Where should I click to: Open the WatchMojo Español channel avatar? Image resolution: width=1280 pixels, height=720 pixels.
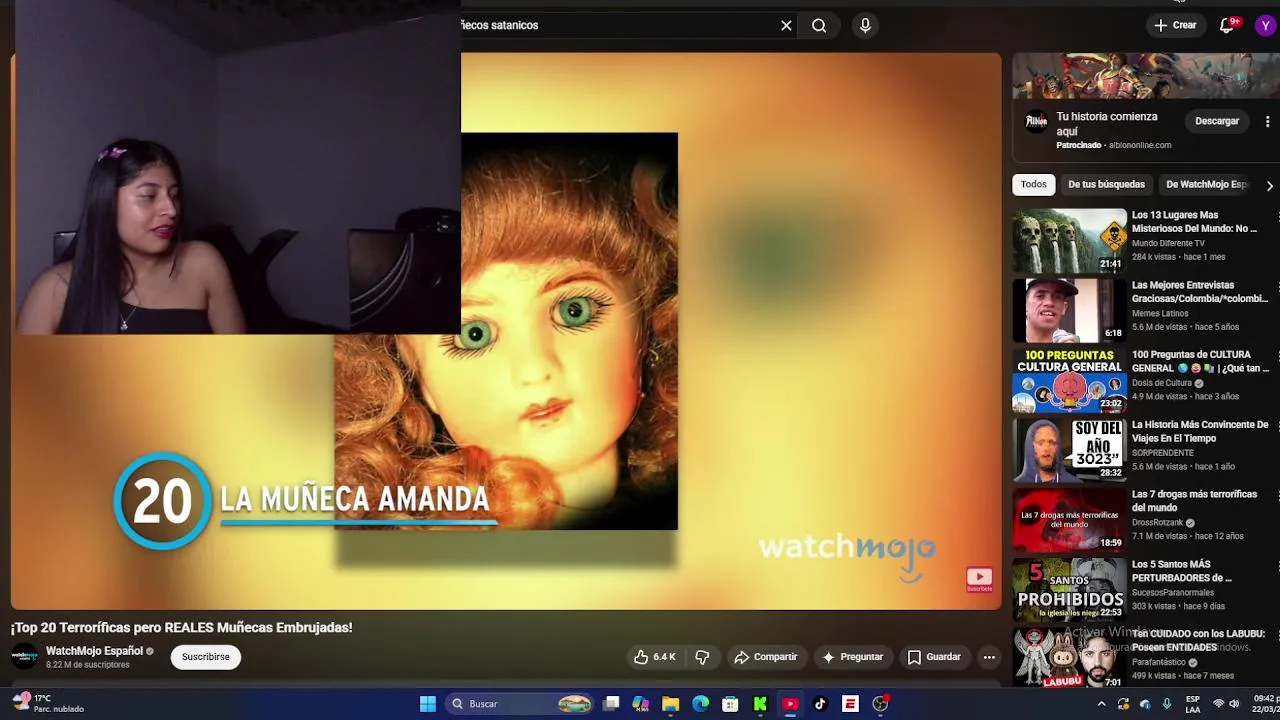[24, 657]
